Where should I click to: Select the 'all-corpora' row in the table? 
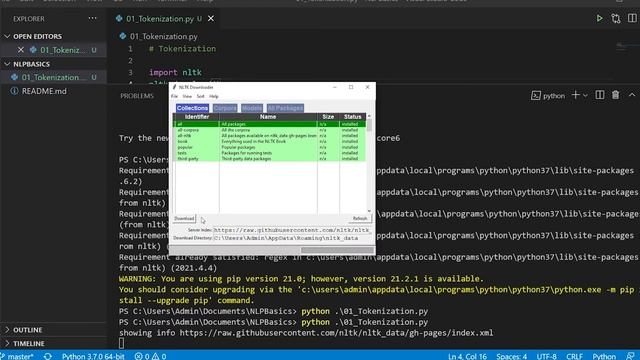pyautogui.click(x=270, y=130)
